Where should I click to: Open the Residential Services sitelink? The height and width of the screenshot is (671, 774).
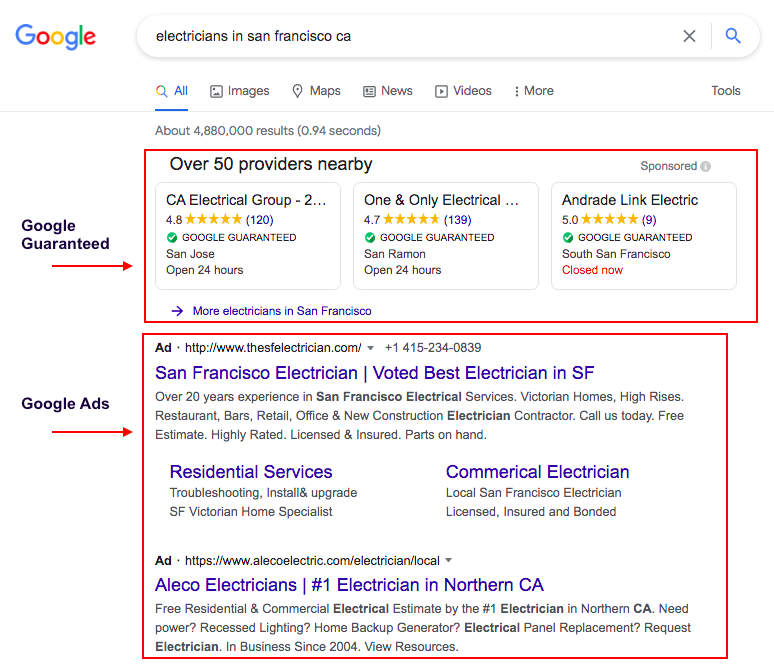click(251, 472)
